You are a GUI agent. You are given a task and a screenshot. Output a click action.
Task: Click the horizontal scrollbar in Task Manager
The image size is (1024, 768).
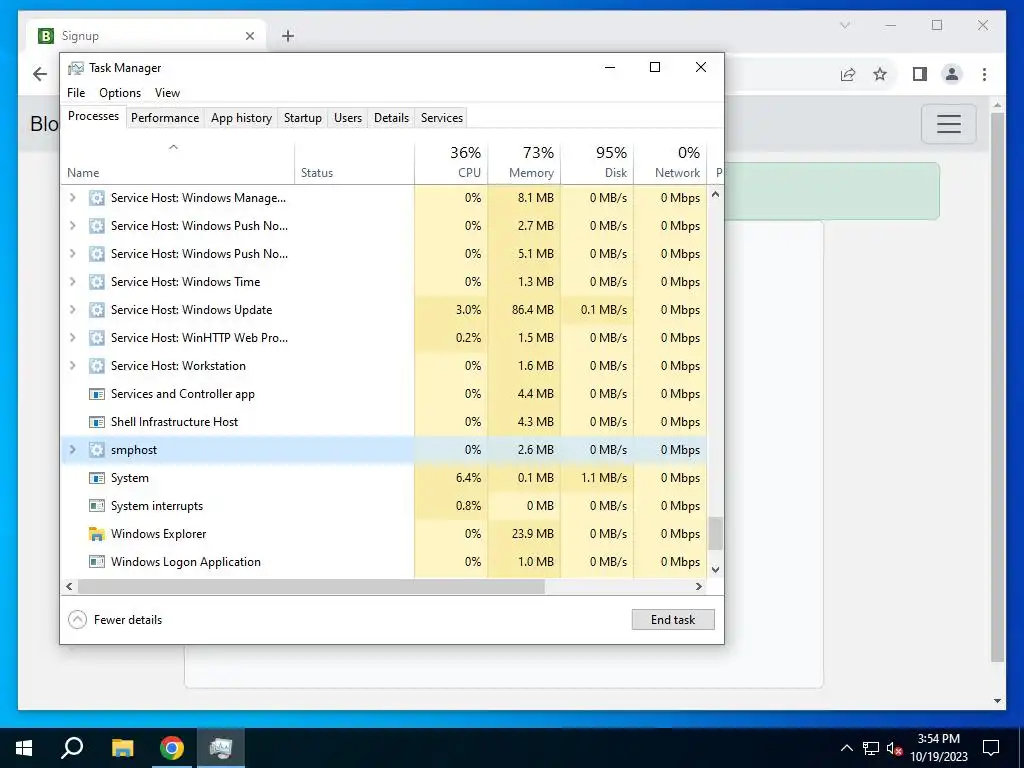coord(311,586)
